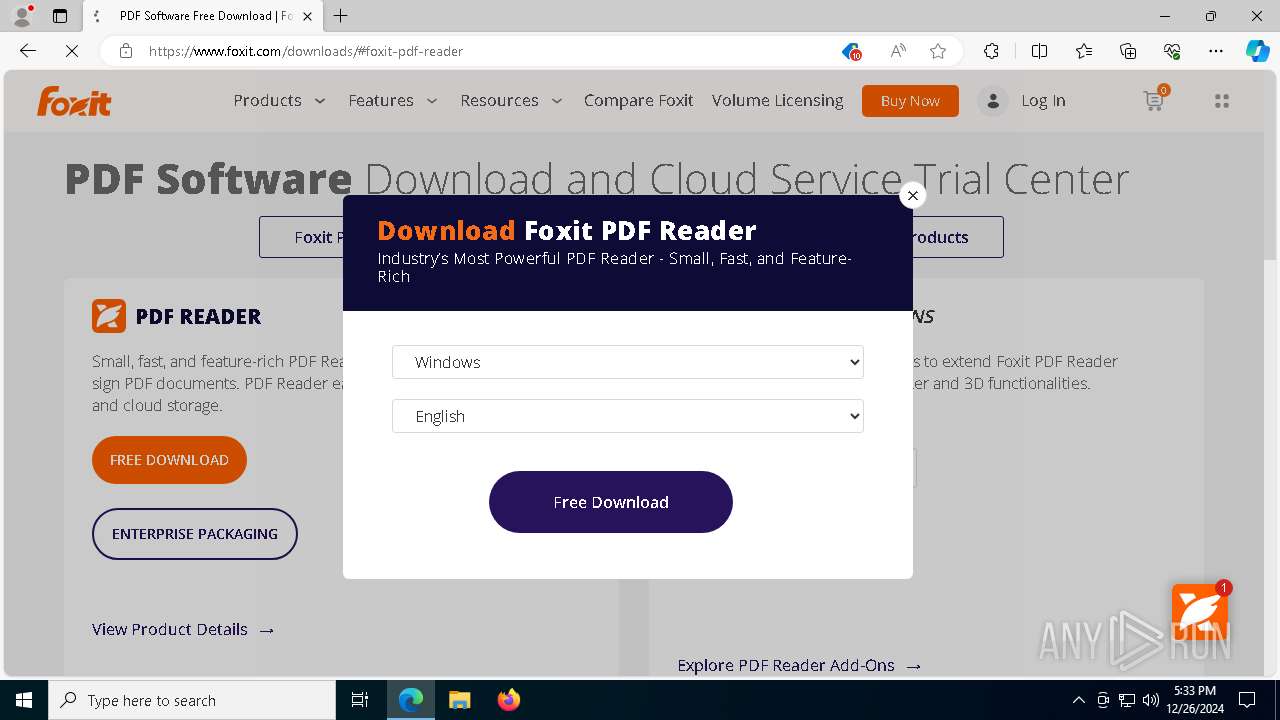Image resolution: width=1280 pixels, height=720 pixels.
Task: Toggle Read Aloud in address bar
Action: click(898, 51)
